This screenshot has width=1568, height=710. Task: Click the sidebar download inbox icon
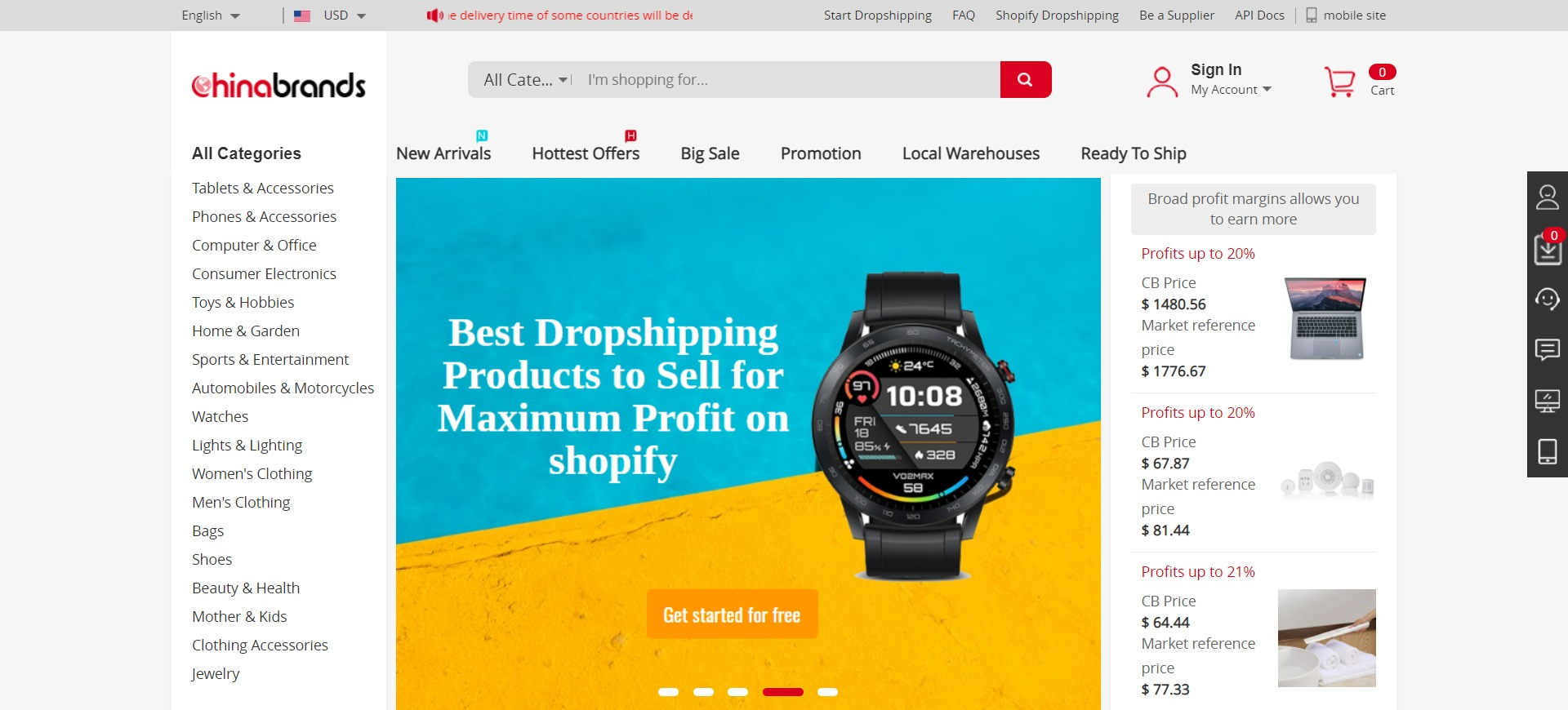pos(1548,248)
